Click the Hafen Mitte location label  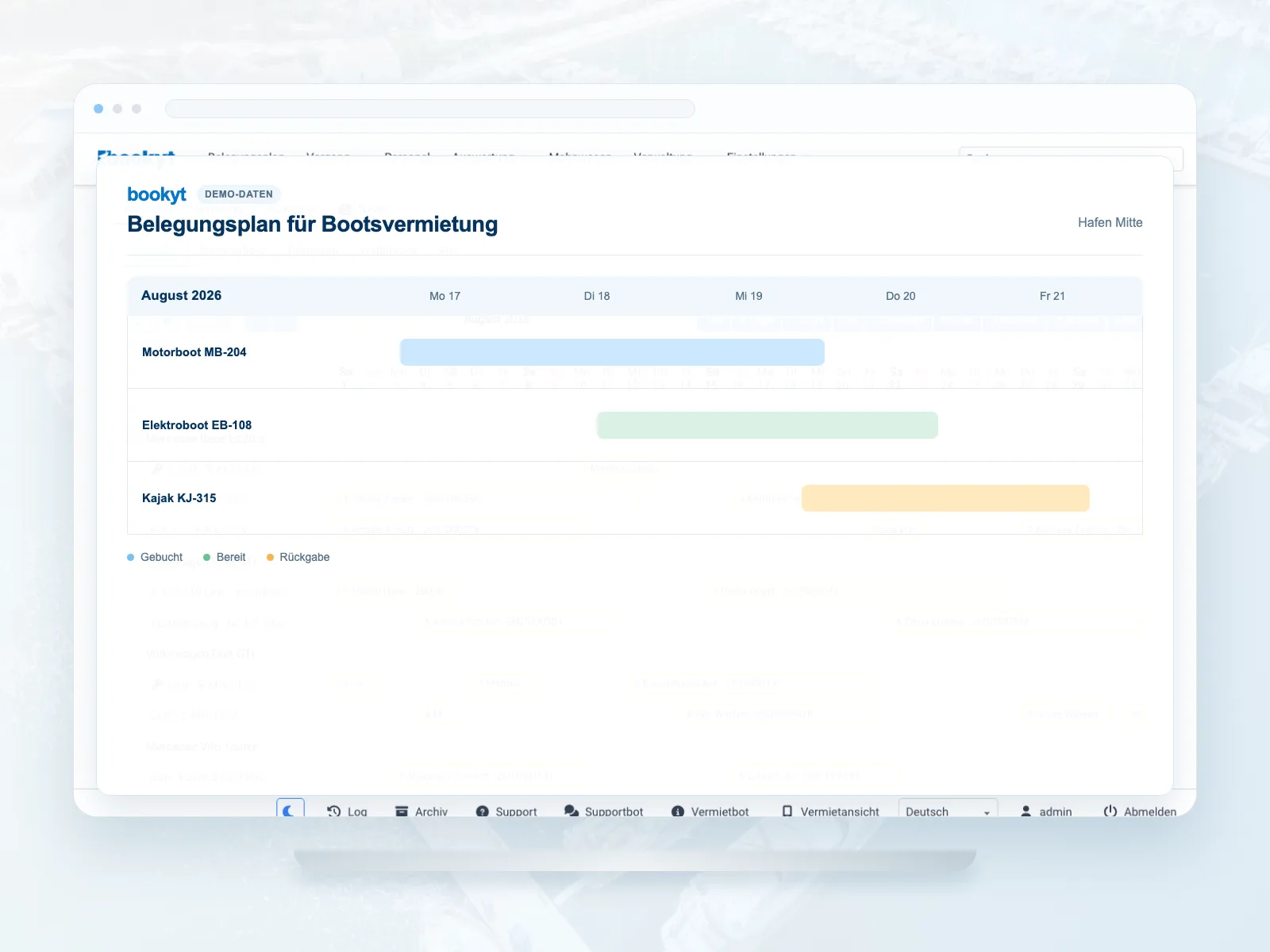[x=1110, y=223]
